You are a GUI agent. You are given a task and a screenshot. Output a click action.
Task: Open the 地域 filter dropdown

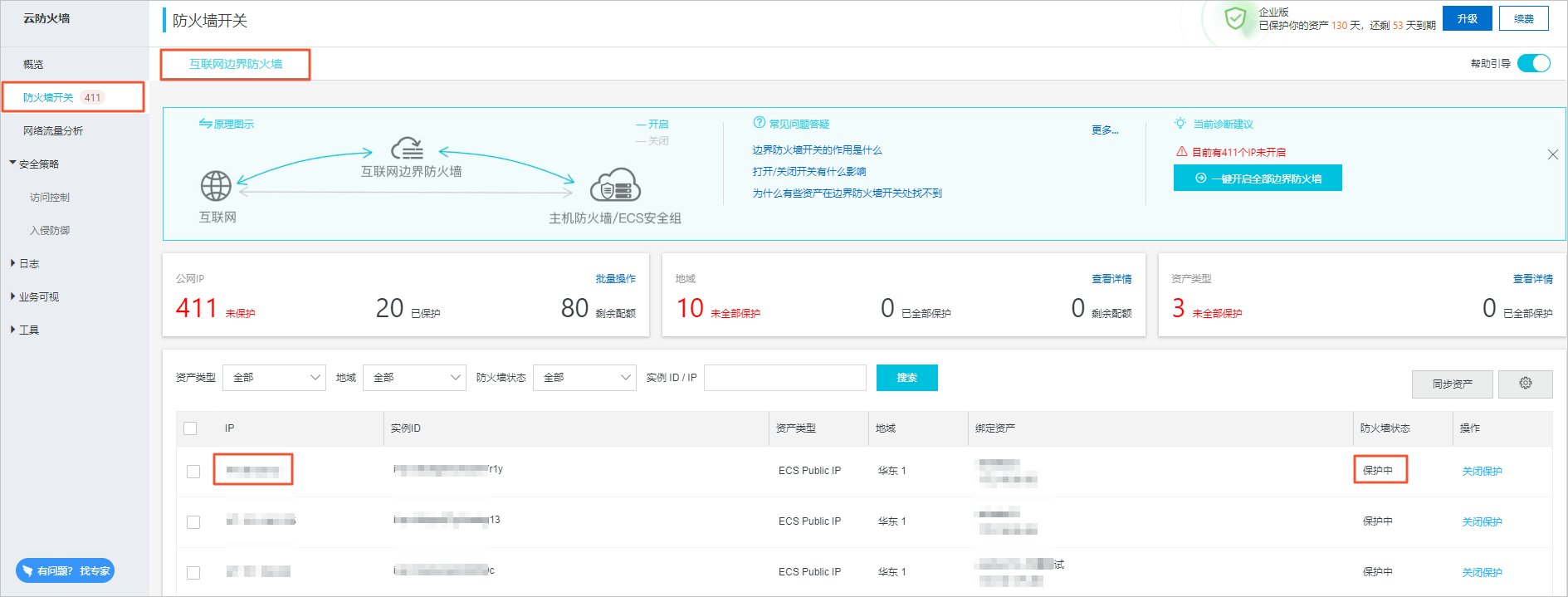click(414, 378)
